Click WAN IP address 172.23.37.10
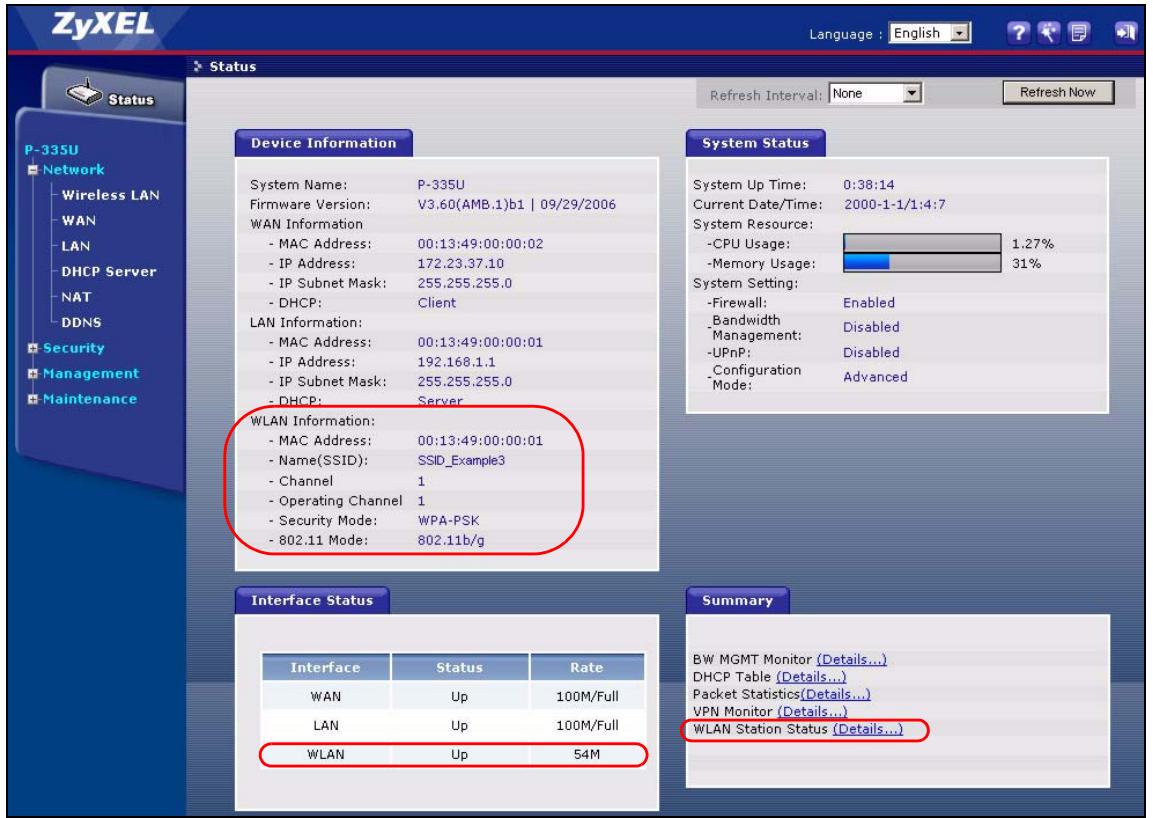1153x818 pixels. click(460, 263)
